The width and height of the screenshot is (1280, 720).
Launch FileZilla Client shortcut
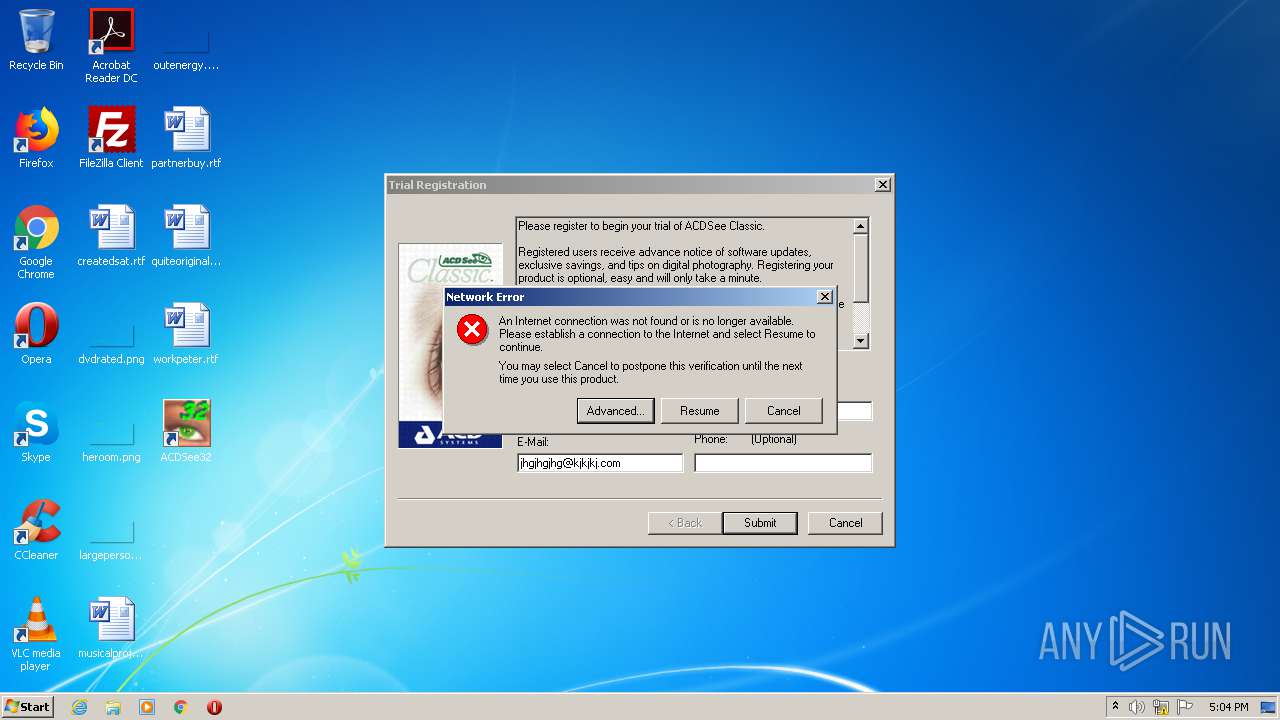click(x=111, y=138)
